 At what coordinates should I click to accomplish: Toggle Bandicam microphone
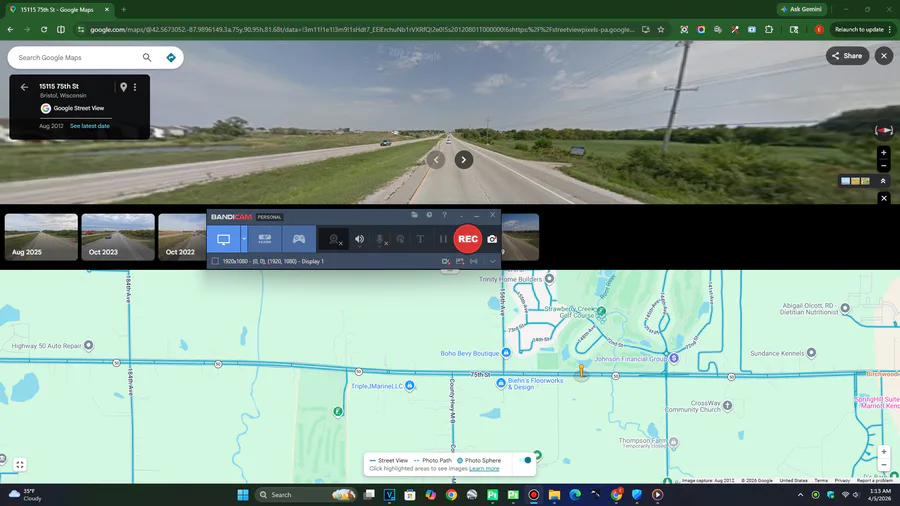tap(380, 239)
